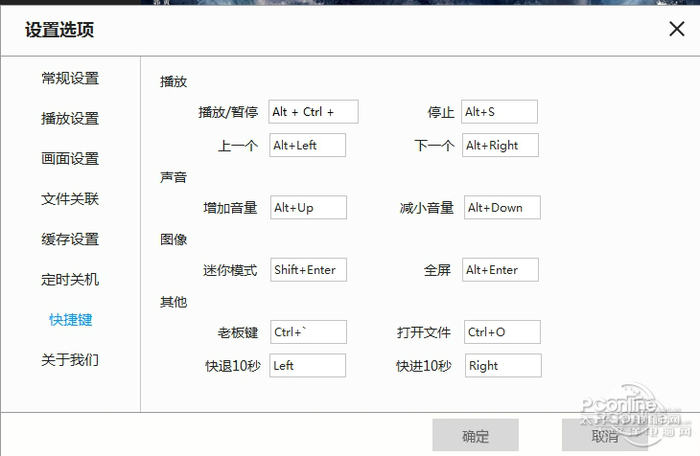
Task: Click the 下一个 hotkey field Alt+Right
Action: (500, 145)
